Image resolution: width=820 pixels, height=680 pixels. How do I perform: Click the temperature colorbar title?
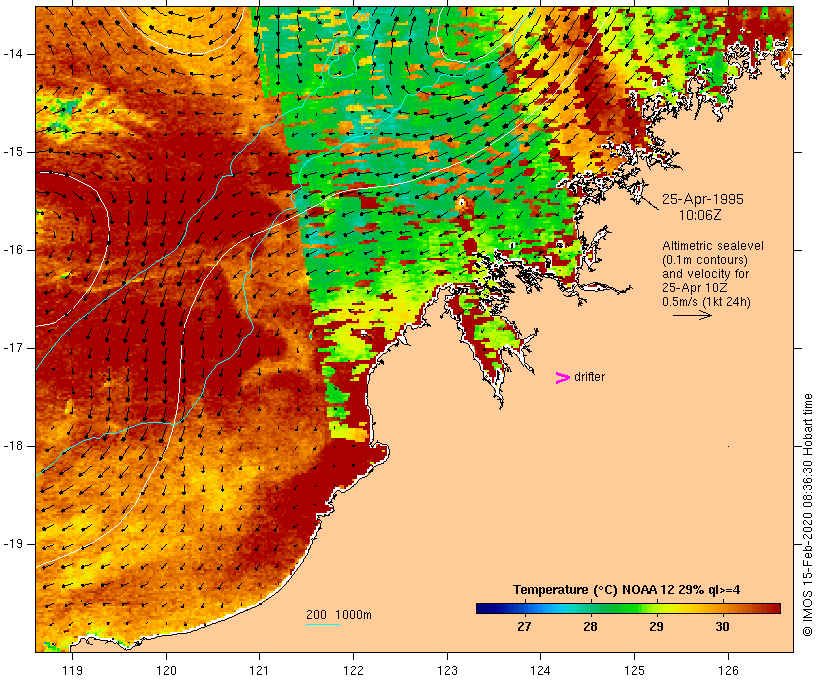627,590
